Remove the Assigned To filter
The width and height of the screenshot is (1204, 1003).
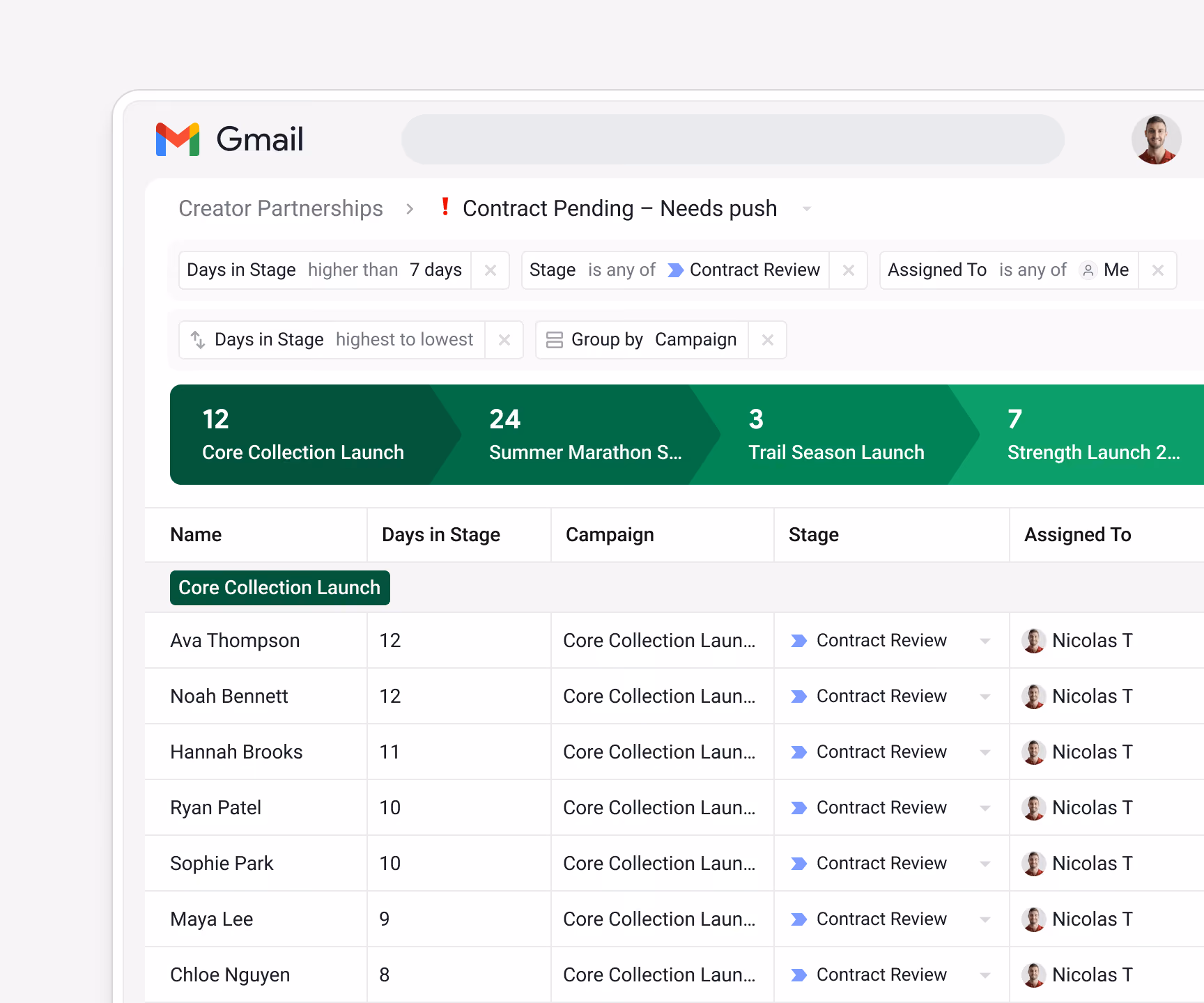[x=1158, y=270]
